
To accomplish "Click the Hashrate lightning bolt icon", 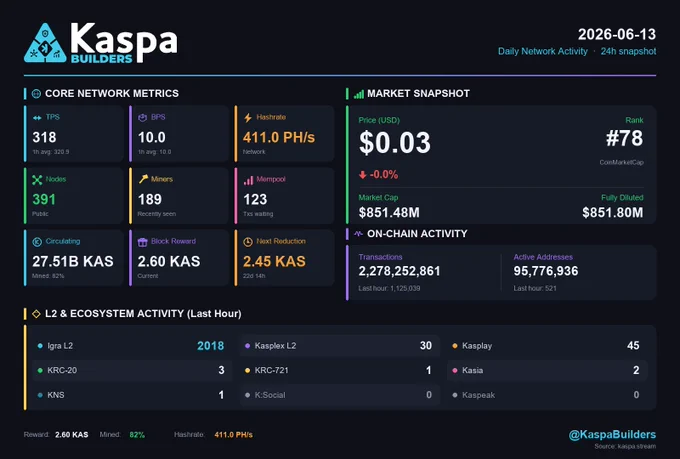I will tap(248, 118).
